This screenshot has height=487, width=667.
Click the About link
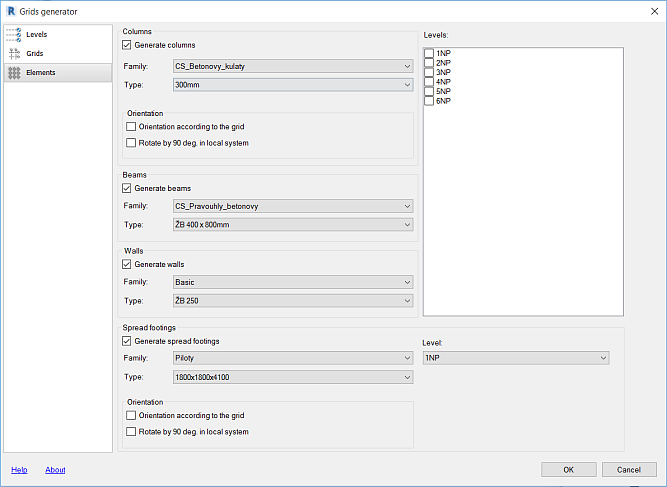coord(55,469)
